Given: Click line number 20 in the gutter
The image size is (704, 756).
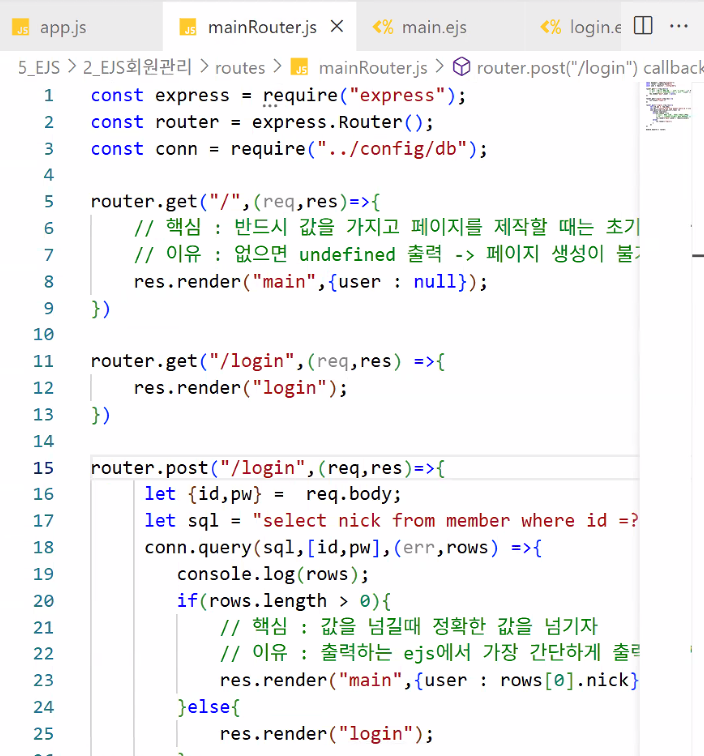Looking at the screenshot, I should coord(43,601).
